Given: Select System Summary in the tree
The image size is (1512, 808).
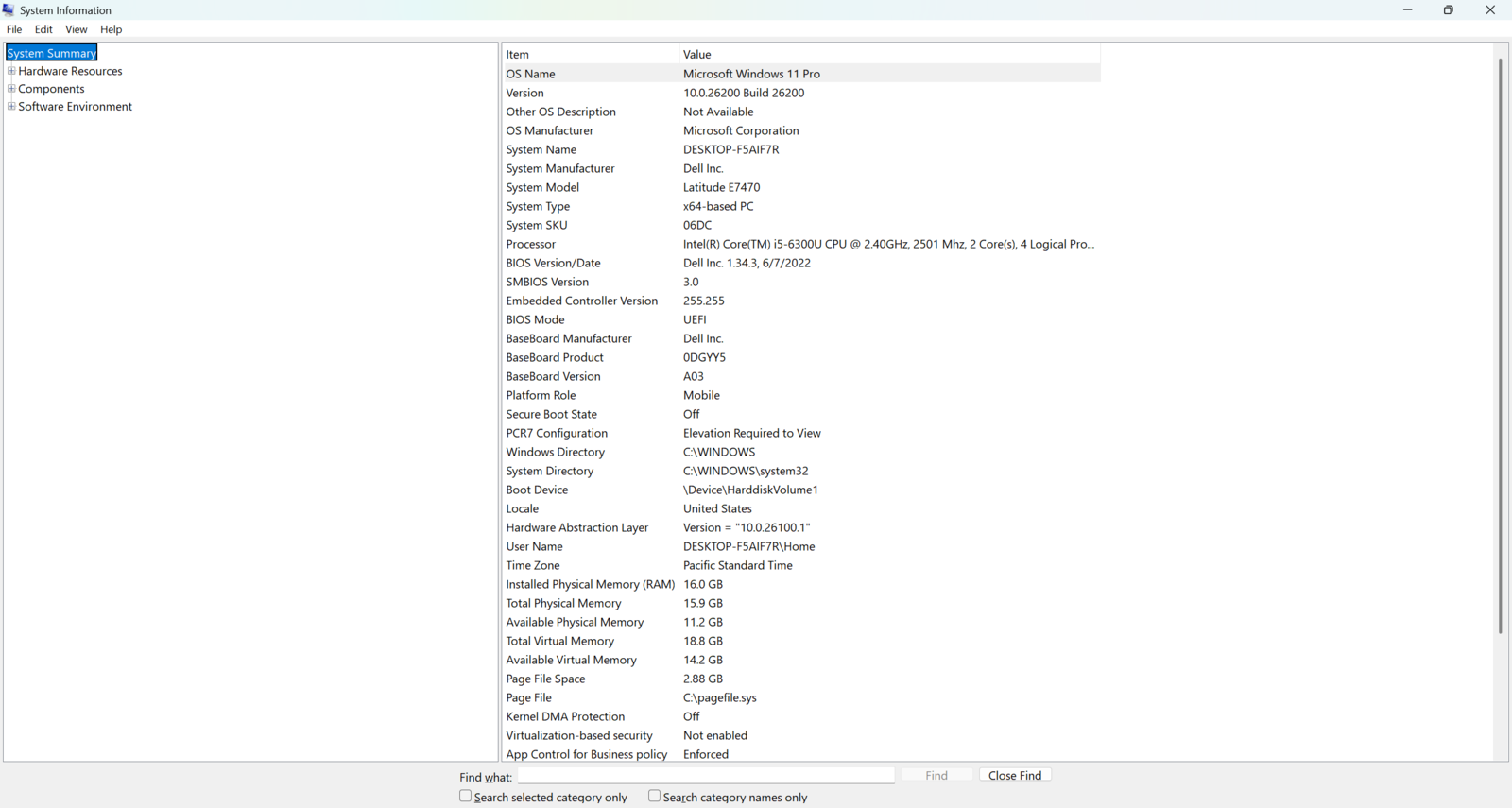Looking at the screenshot, I should coord(52,53).
